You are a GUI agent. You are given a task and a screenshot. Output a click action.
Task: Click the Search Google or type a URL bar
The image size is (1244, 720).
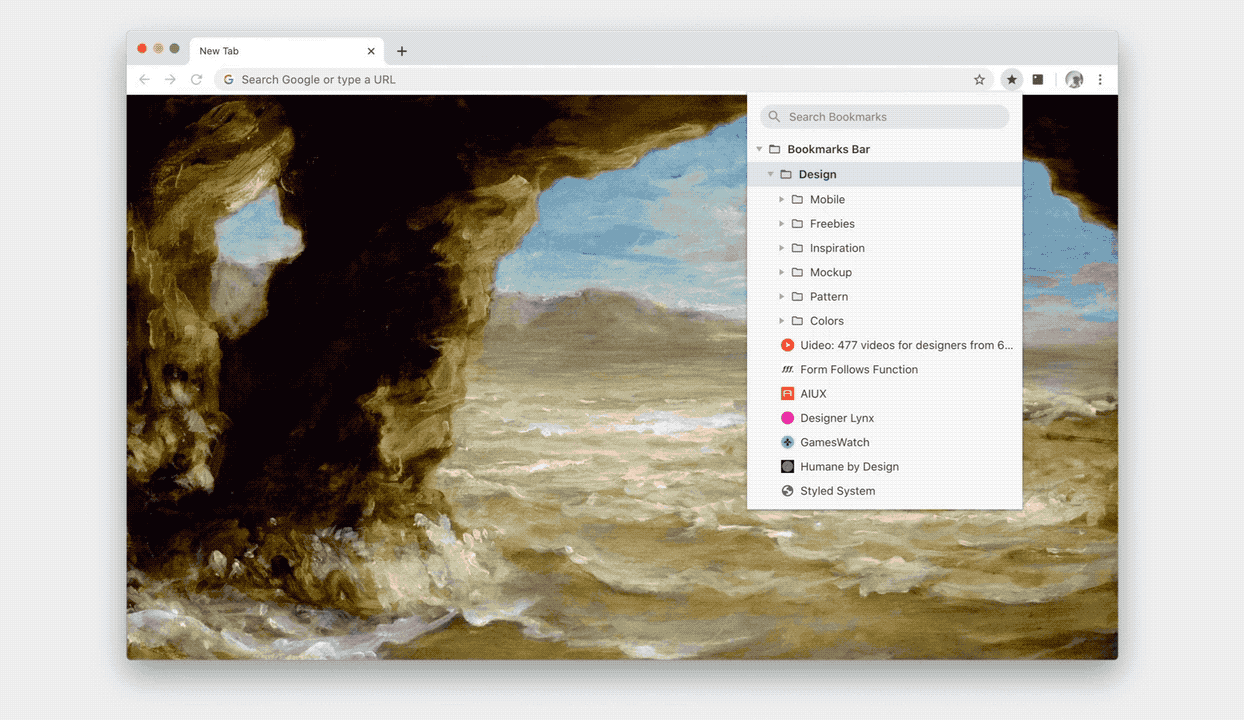tap(604, 80)
